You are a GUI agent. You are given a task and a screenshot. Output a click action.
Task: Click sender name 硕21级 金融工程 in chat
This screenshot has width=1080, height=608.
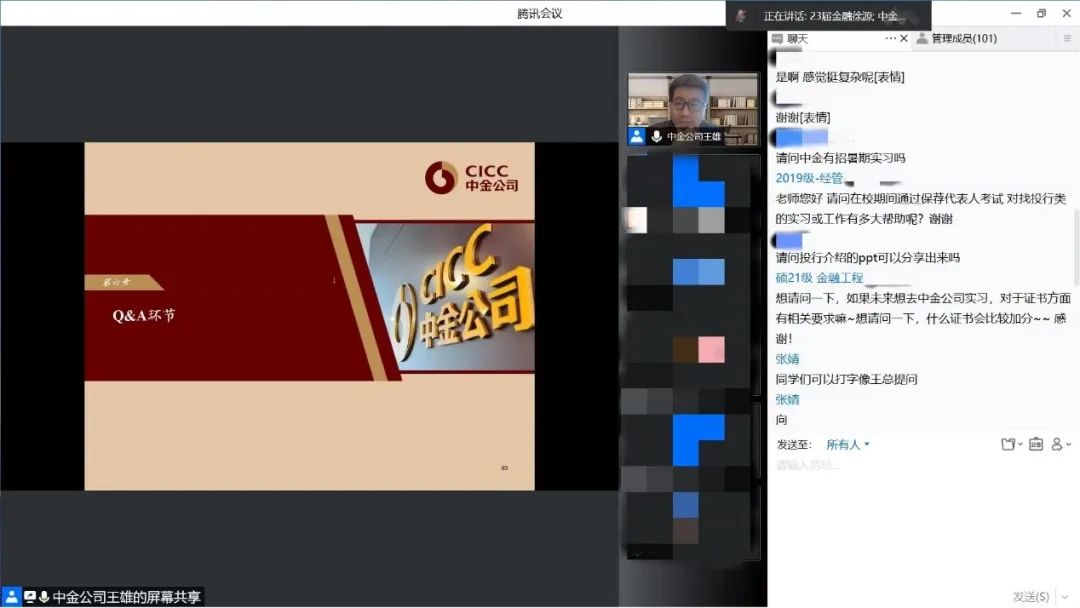[820, 278]
